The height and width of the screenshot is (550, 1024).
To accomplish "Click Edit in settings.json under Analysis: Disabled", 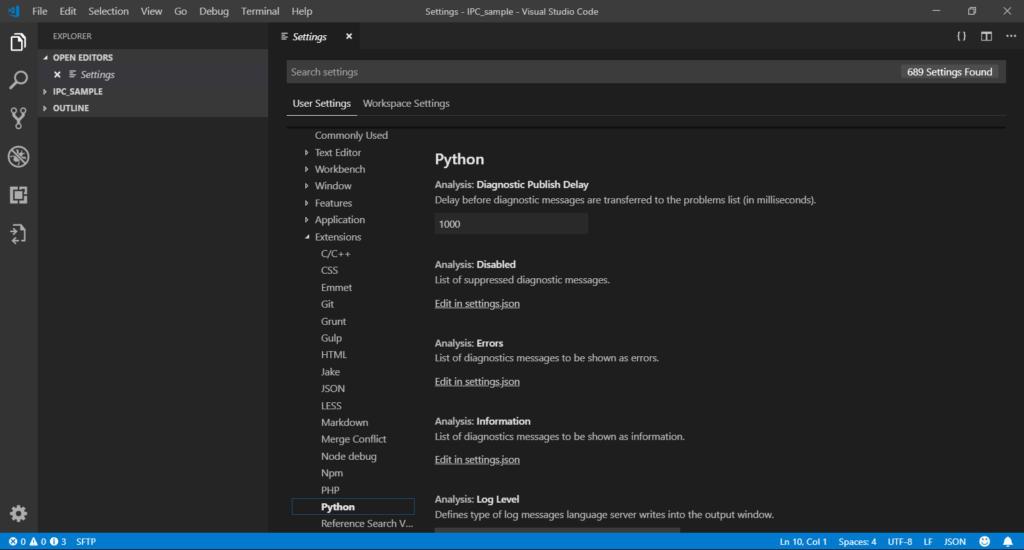I will pyautogui.click(x=477, y=304).
